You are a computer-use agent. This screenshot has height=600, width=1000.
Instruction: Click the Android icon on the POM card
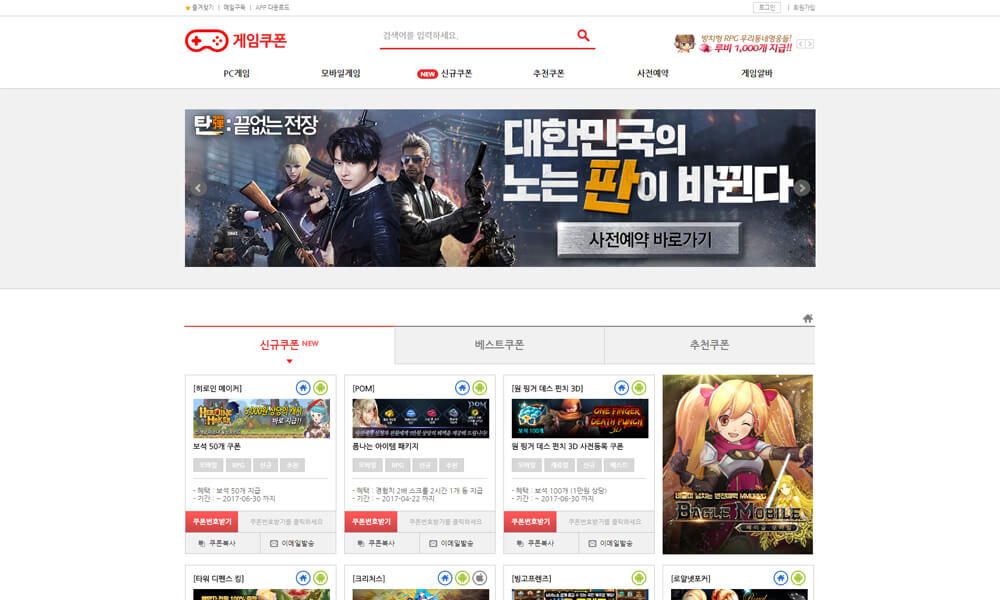[x=480, y=388]
